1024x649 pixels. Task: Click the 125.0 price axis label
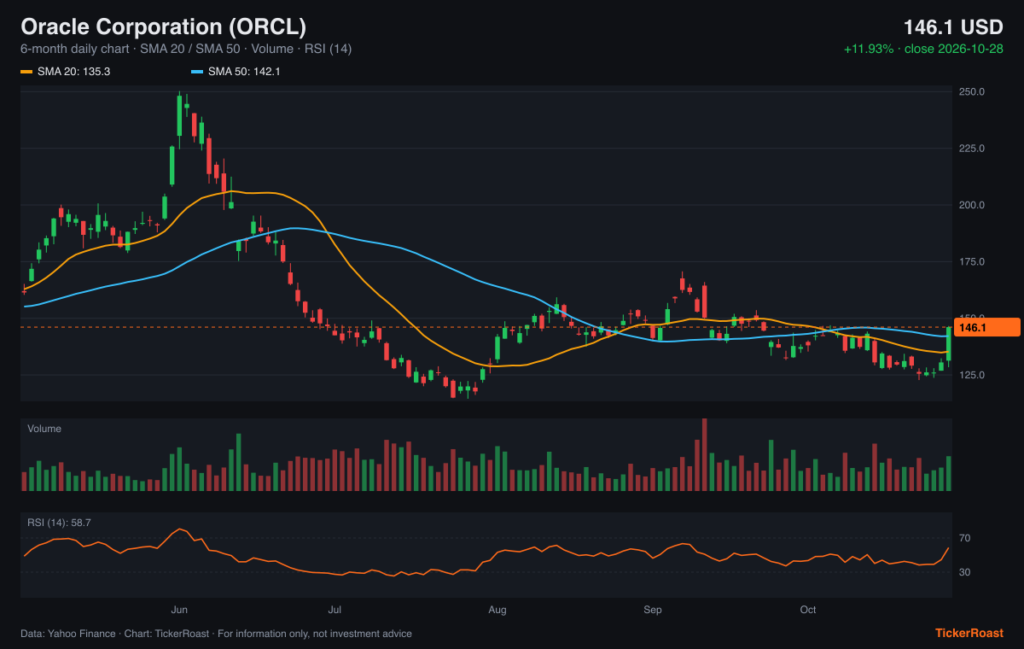(972, 375)
